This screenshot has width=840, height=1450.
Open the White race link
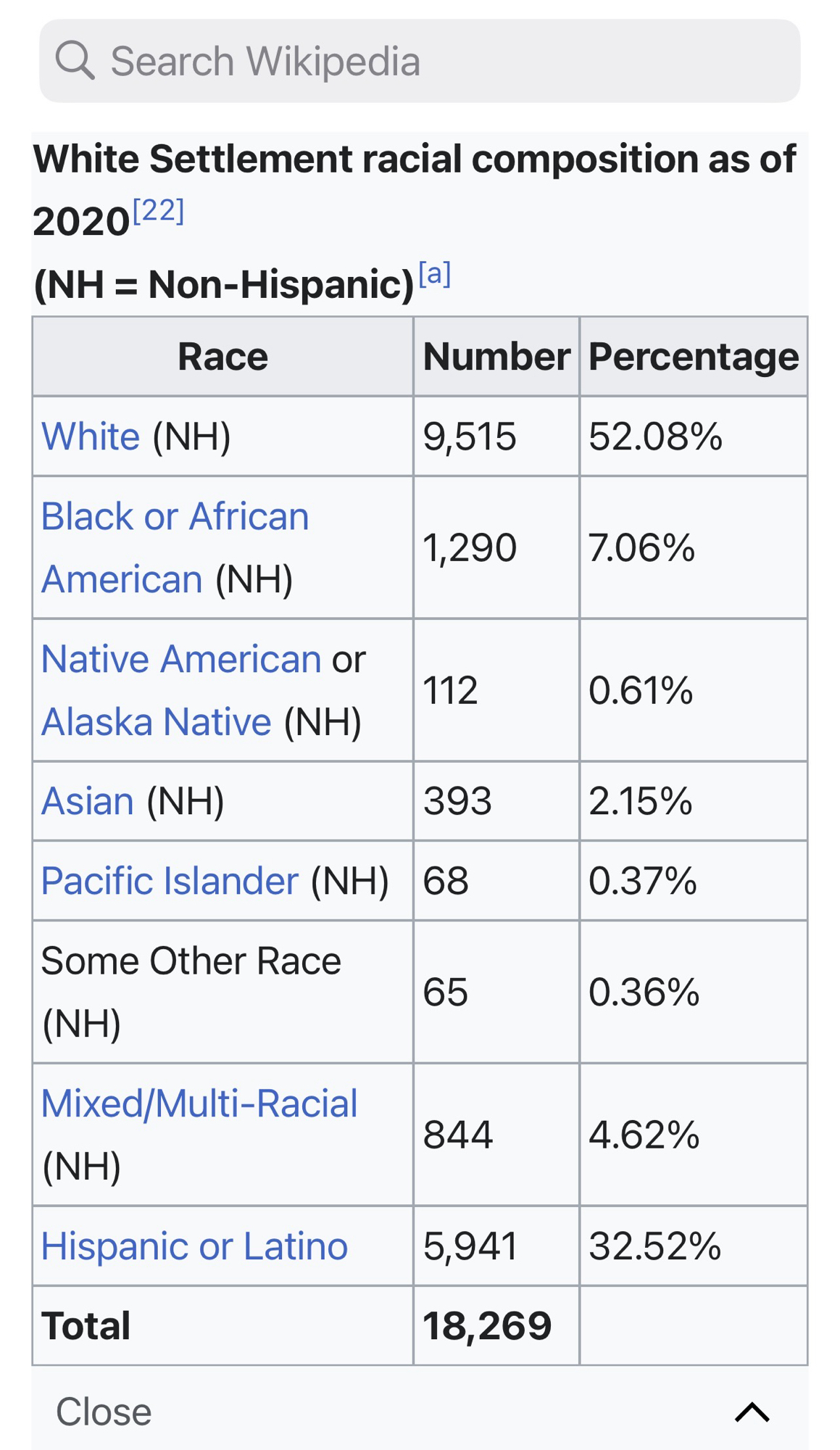(91, 436)
